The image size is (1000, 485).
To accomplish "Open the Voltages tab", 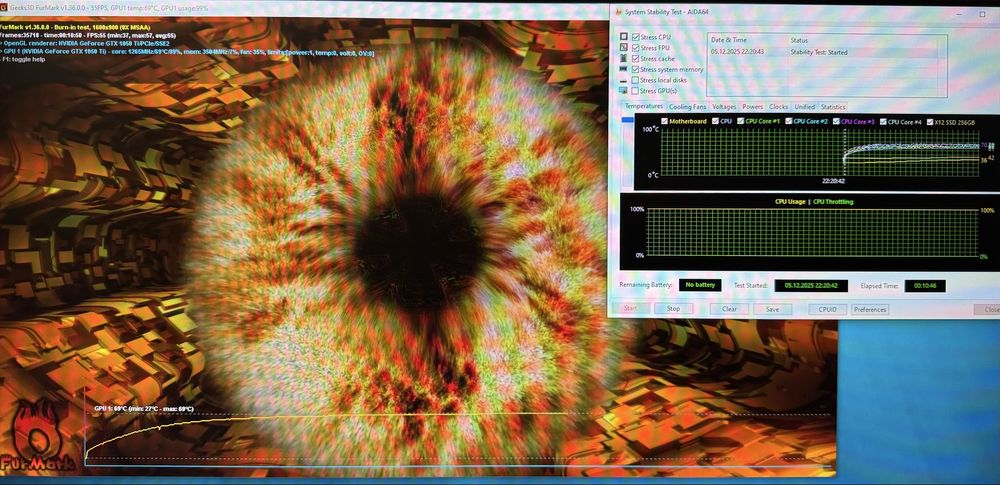I will [724, 107].
